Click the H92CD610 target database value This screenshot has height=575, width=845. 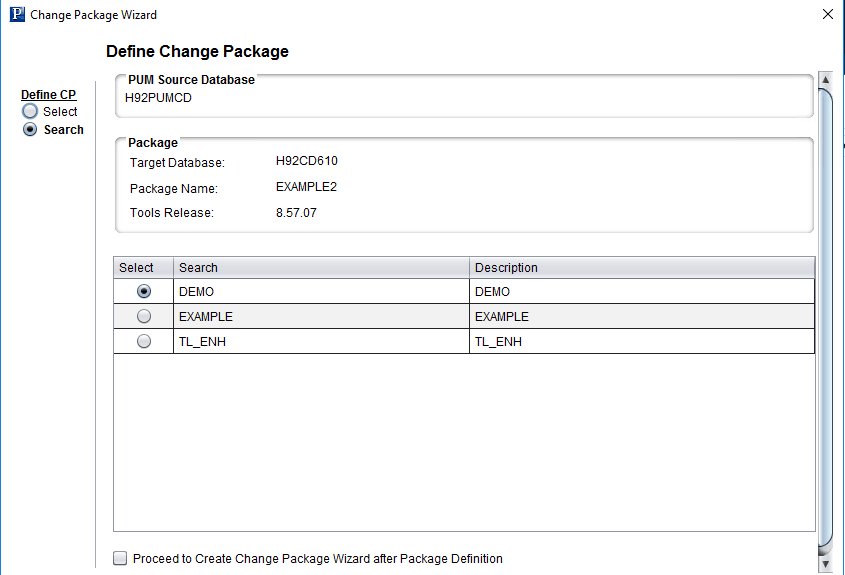point(307,161)
